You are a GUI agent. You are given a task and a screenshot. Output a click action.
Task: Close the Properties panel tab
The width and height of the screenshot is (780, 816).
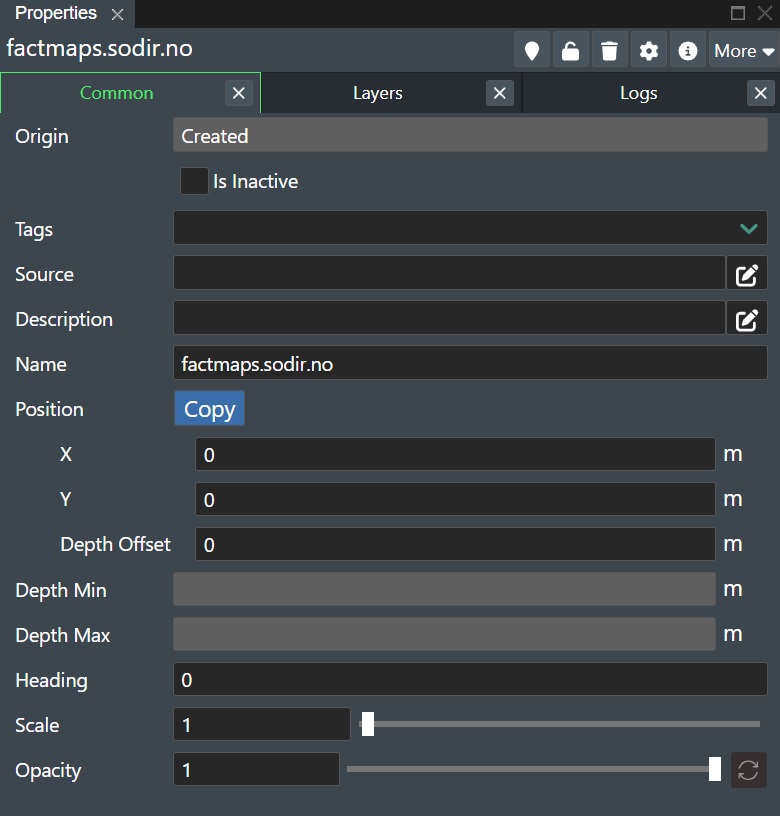click(118, 14)
